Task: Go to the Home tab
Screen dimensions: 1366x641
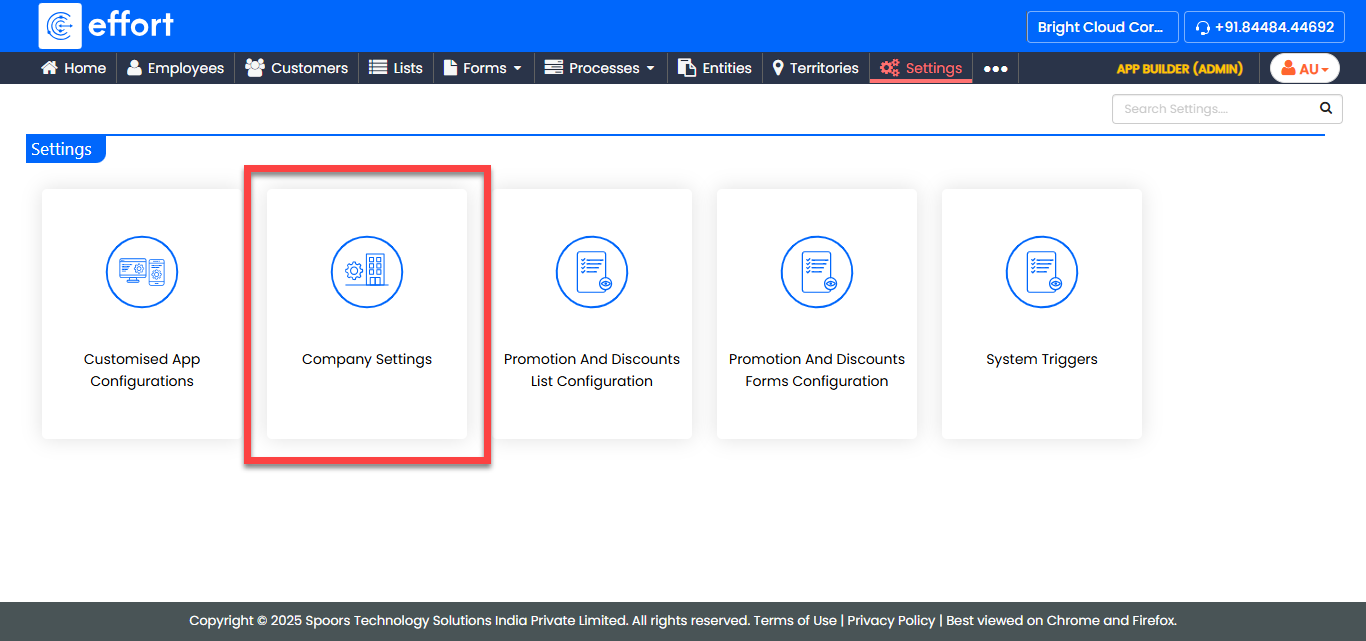Action: tap(73, 68)
